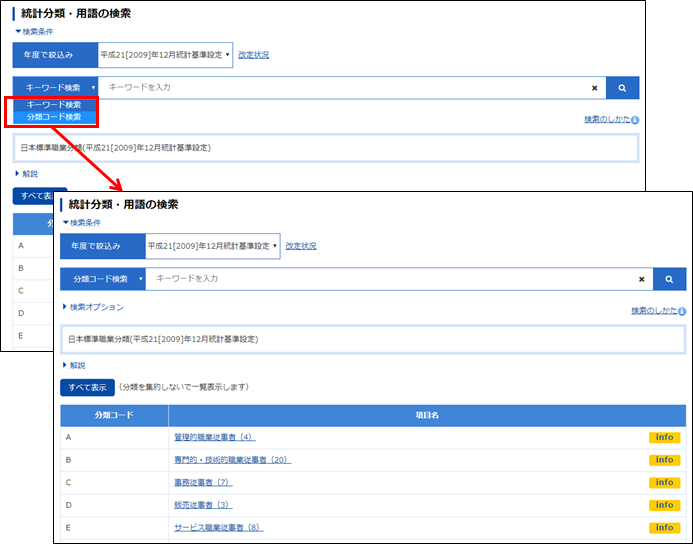Screen dimensions: 693x544
Task: Click the magnifier search button in the upper panel
Action: [x=622, y=88]
